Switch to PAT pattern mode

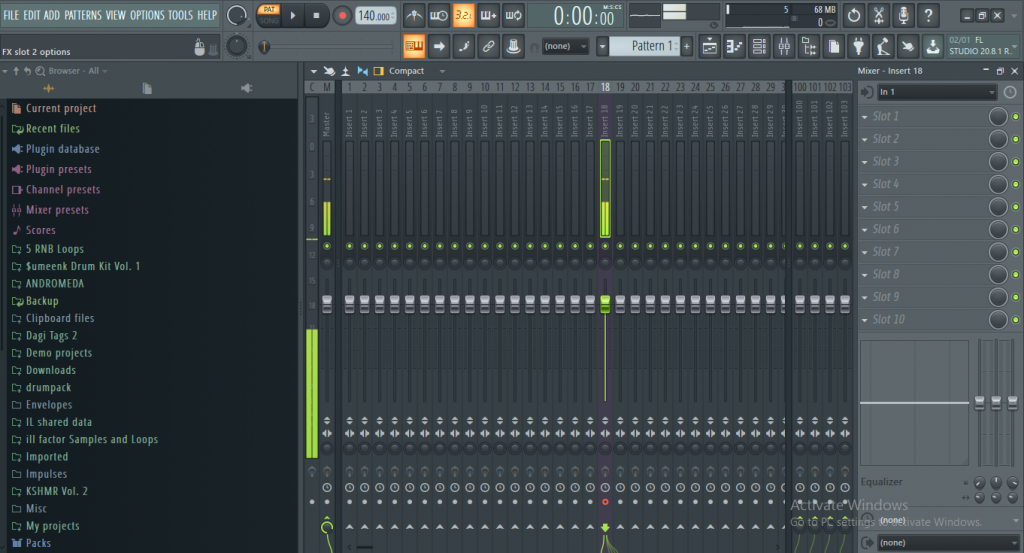point(269,9)
